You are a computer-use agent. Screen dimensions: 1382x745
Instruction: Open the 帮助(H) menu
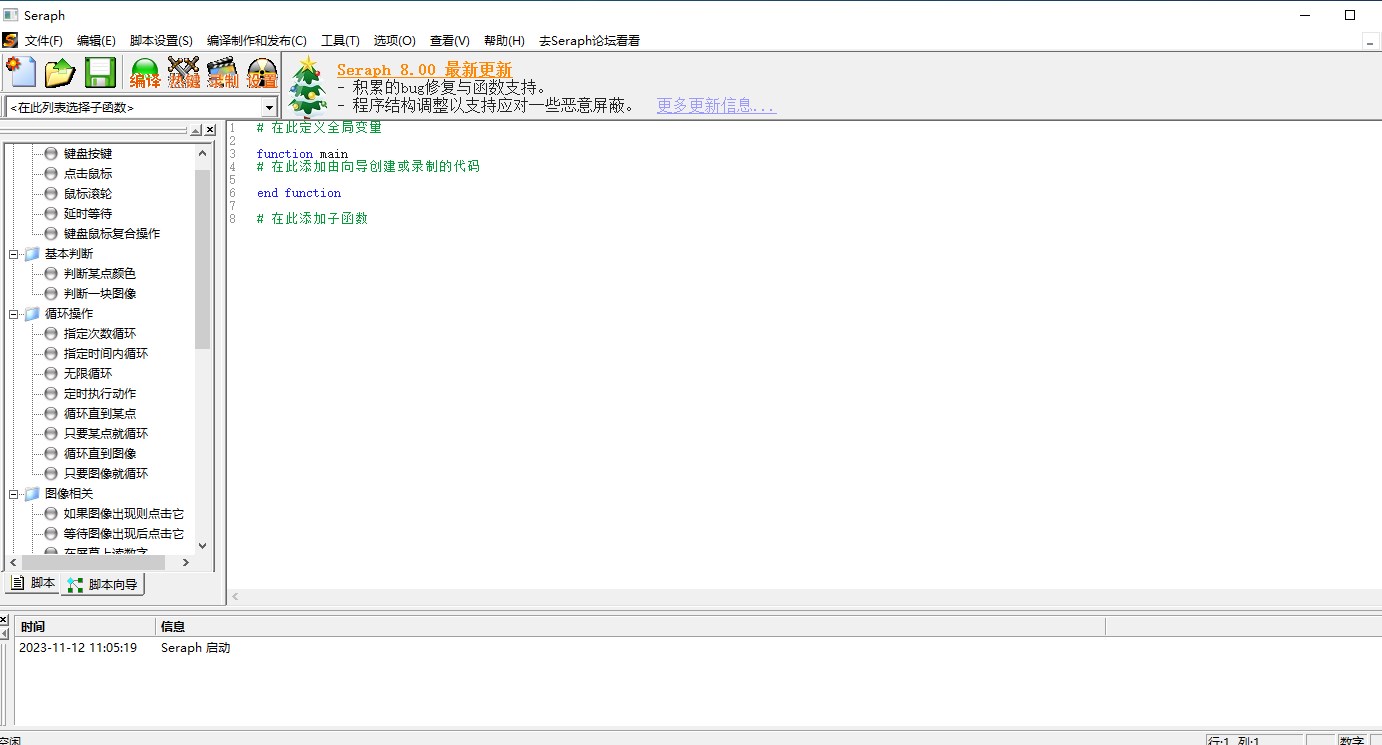pos(504,41)
